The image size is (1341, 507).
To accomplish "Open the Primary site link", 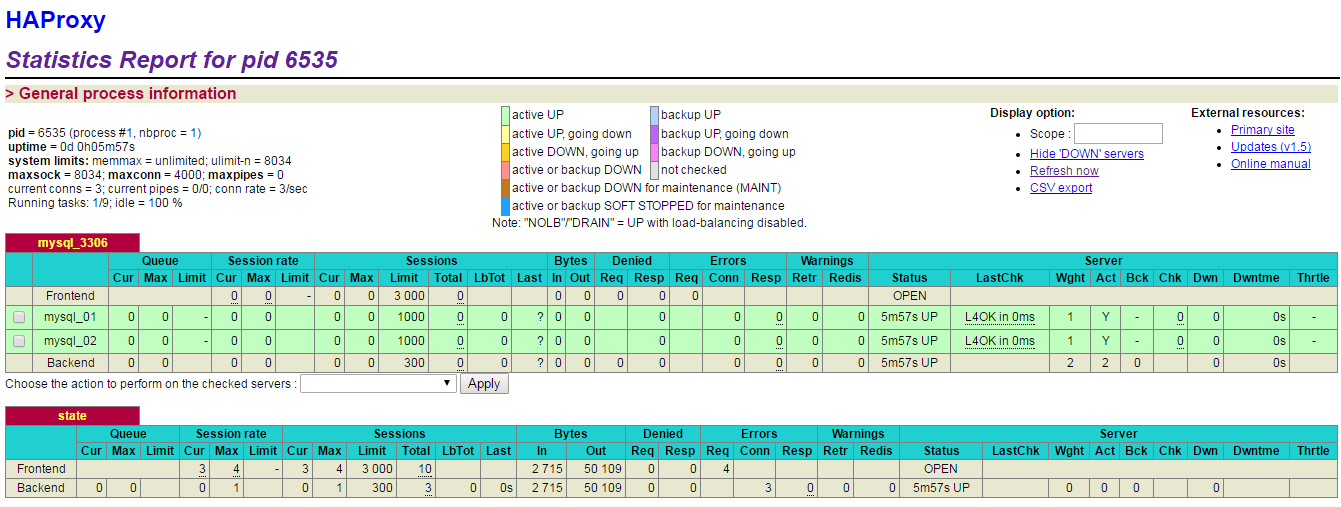I will tap(1262, 130).
